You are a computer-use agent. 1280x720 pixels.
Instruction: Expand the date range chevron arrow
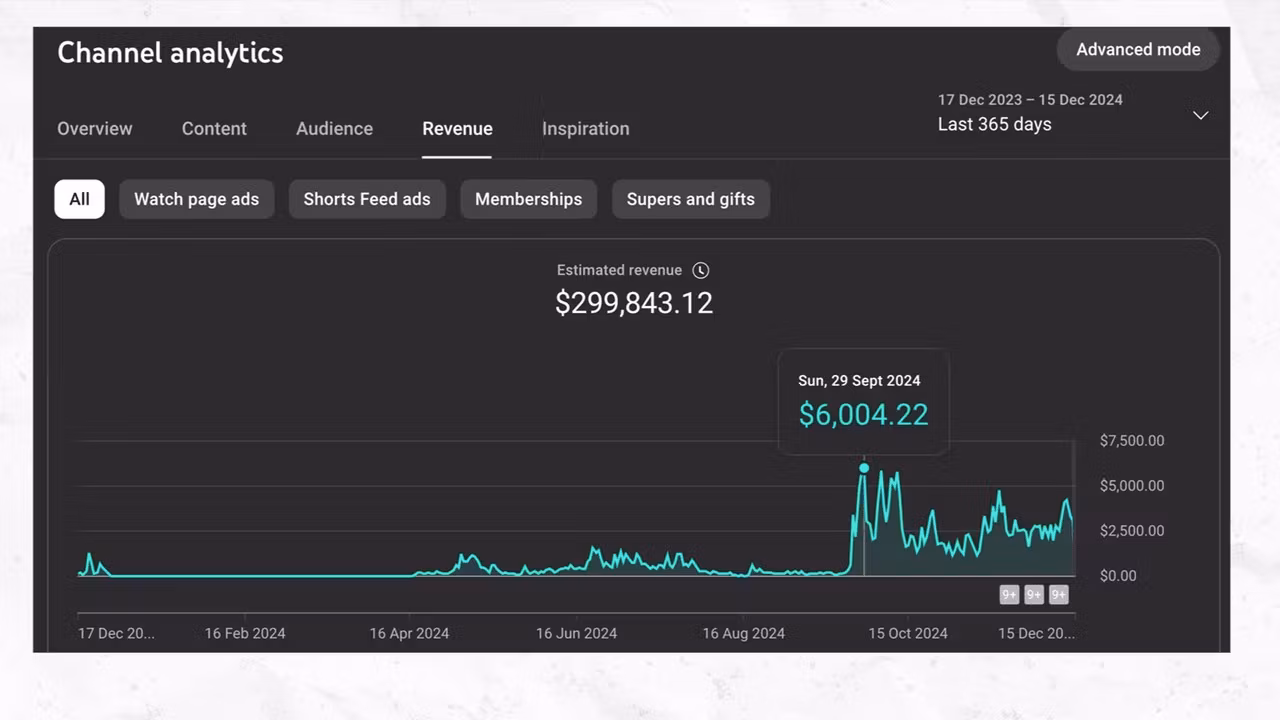pyautogui.click(x=1200, y=115)
